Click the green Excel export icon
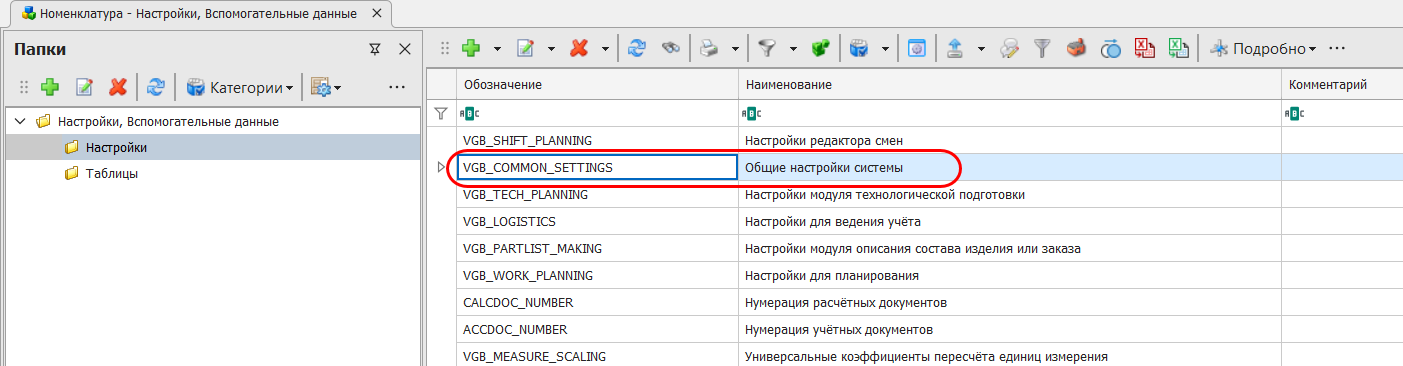Screen dimensions: 1403x366 click(x=1179, y=48)
